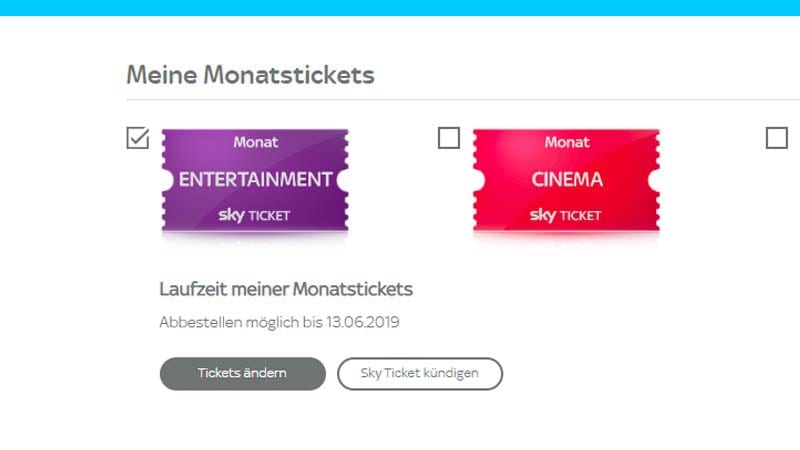Uncheck the Entertainment ticket checkbox
Image resolution: width=800 pixels, height=450 pixels.
pyautogui.click(x=138, y=138)
